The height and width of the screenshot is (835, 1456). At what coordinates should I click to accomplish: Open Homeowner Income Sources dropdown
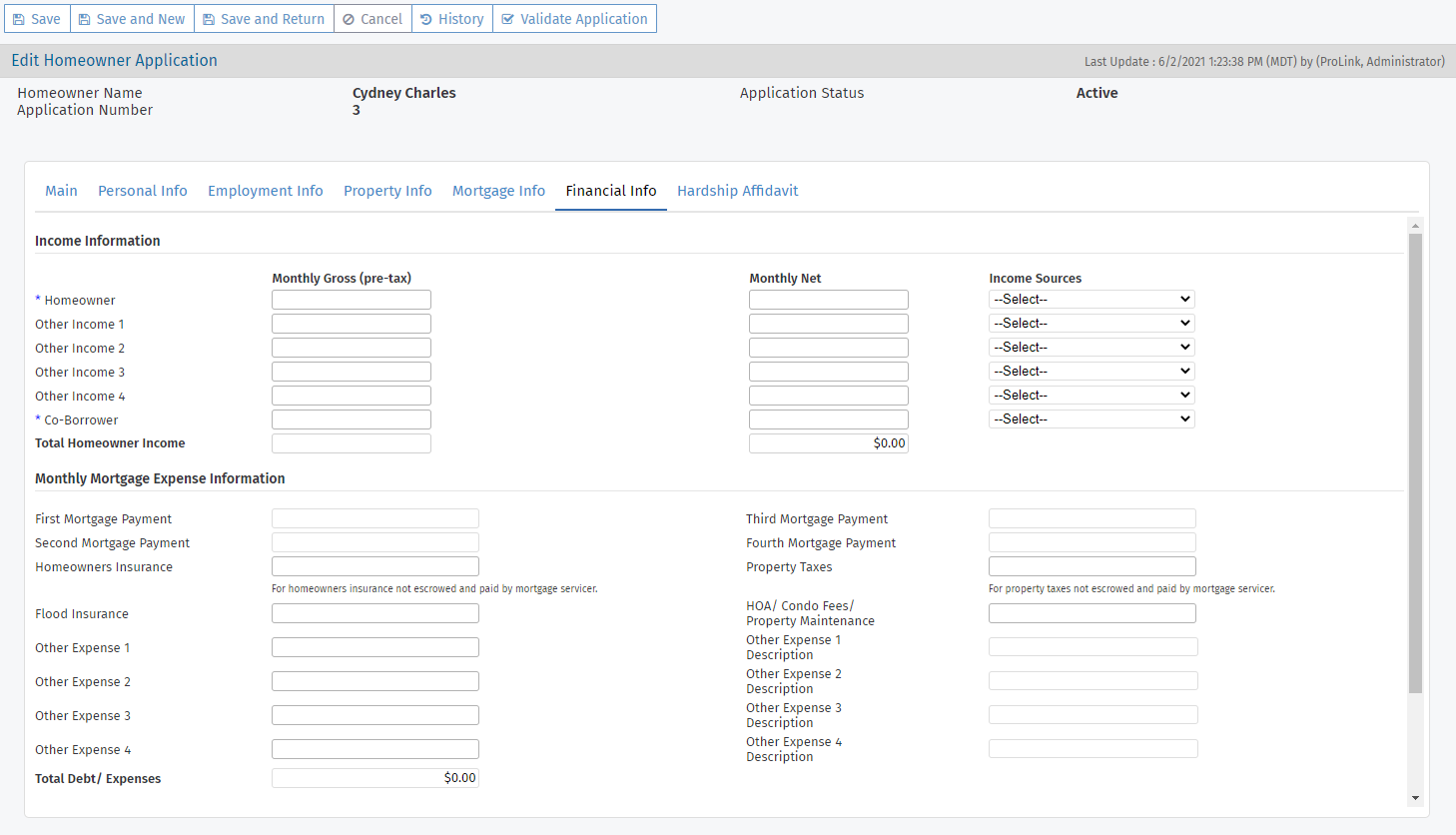(1092, 300)
